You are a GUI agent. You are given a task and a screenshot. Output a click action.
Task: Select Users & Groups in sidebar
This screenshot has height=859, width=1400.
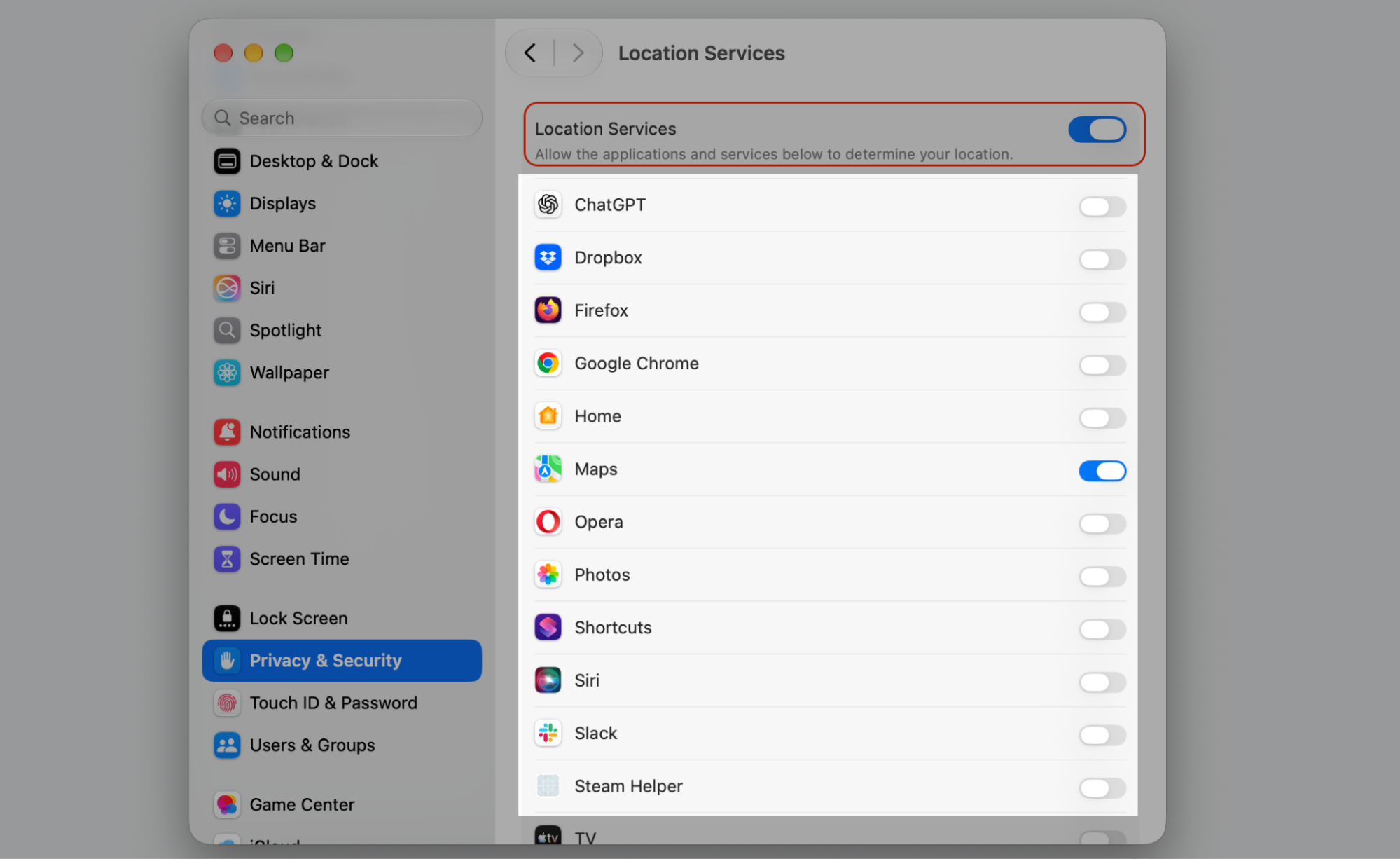[342, 745]
